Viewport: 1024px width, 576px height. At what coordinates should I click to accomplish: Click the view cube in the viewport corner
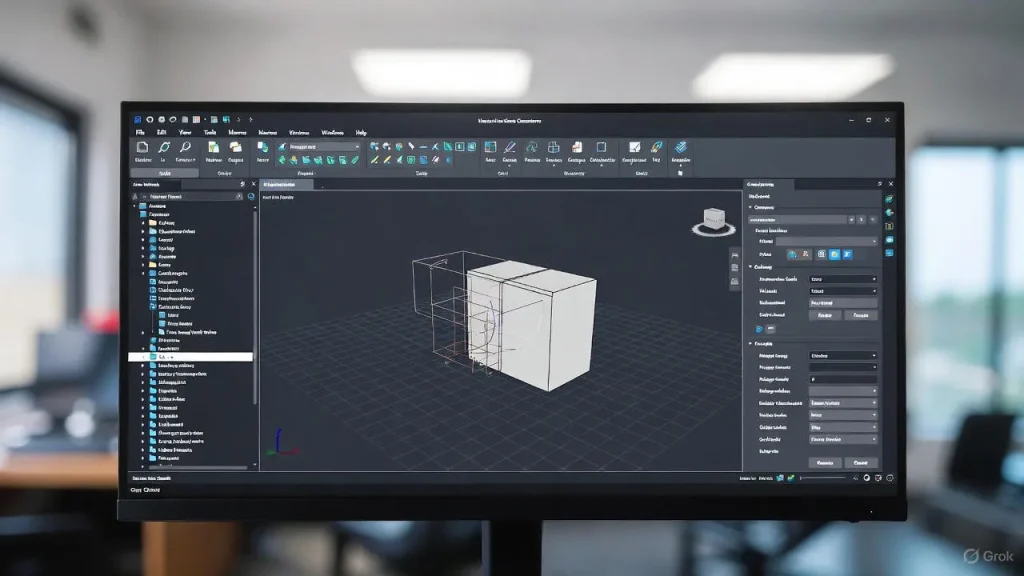coord(713,221)
